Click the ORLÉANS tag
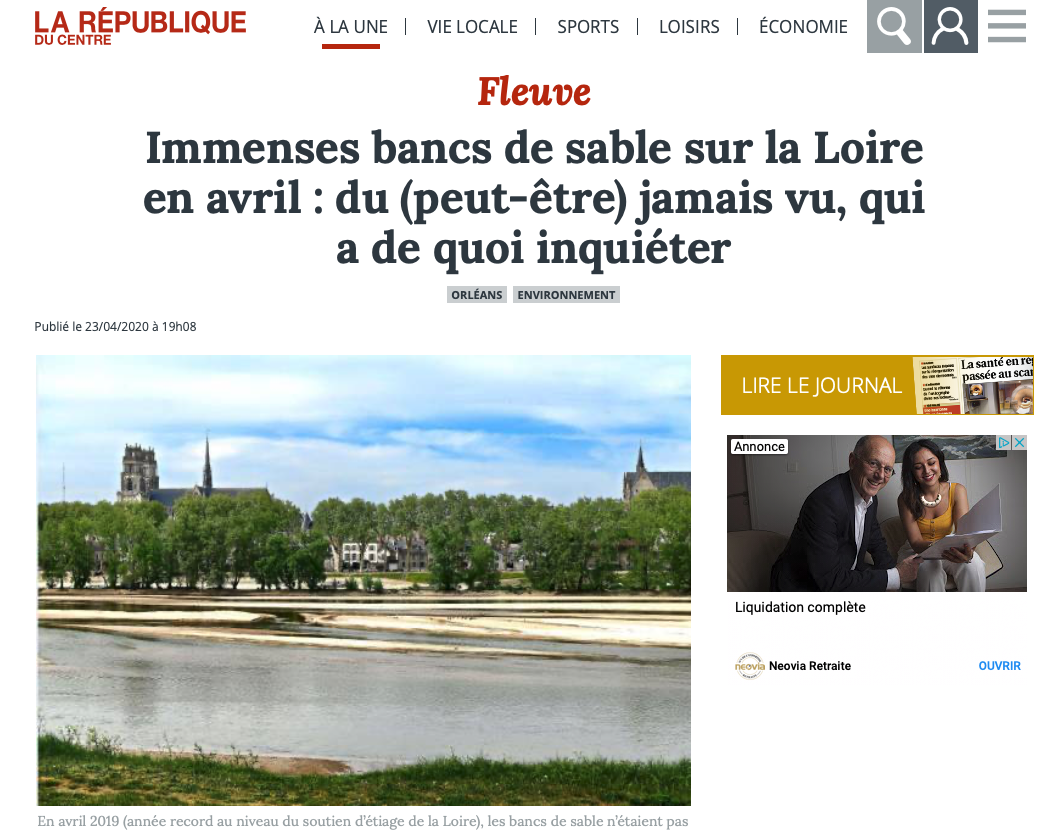 tap(477, 295)
